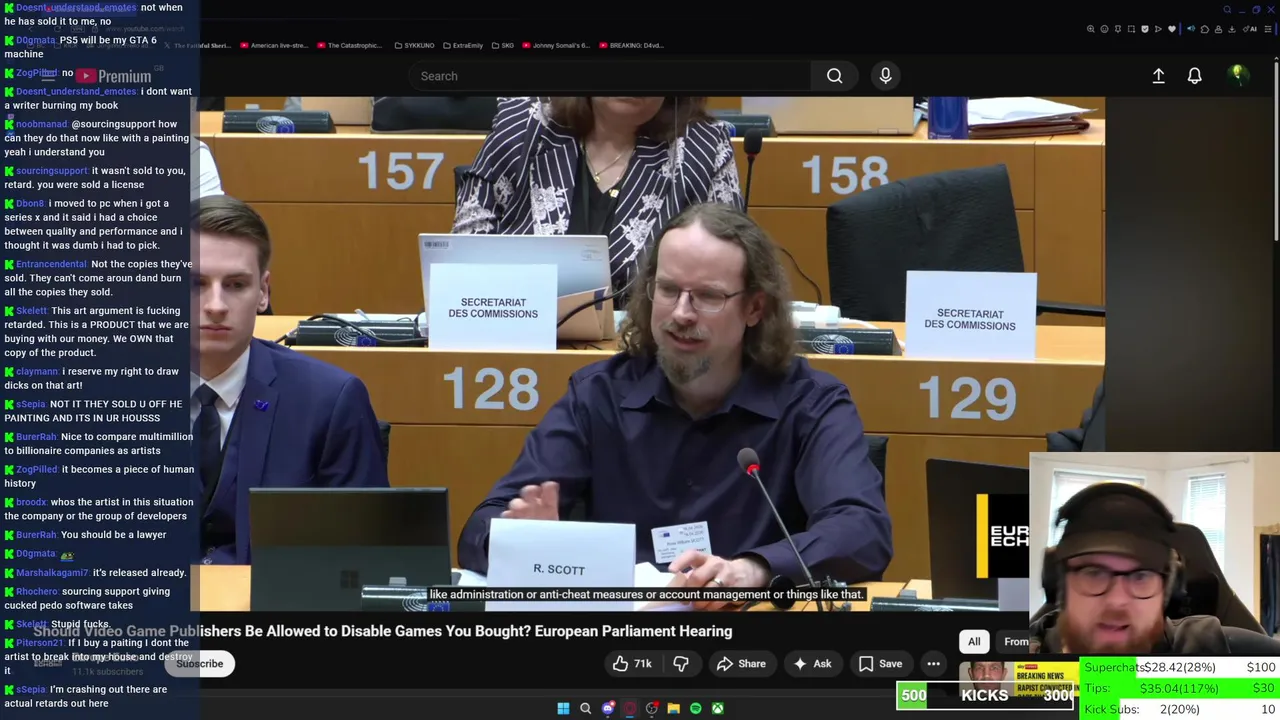Open 'BREAKING: D4vd...' bookmark
Image resolution: width=1280 pixels, height=720 pixels.
(x=630, y=45)
